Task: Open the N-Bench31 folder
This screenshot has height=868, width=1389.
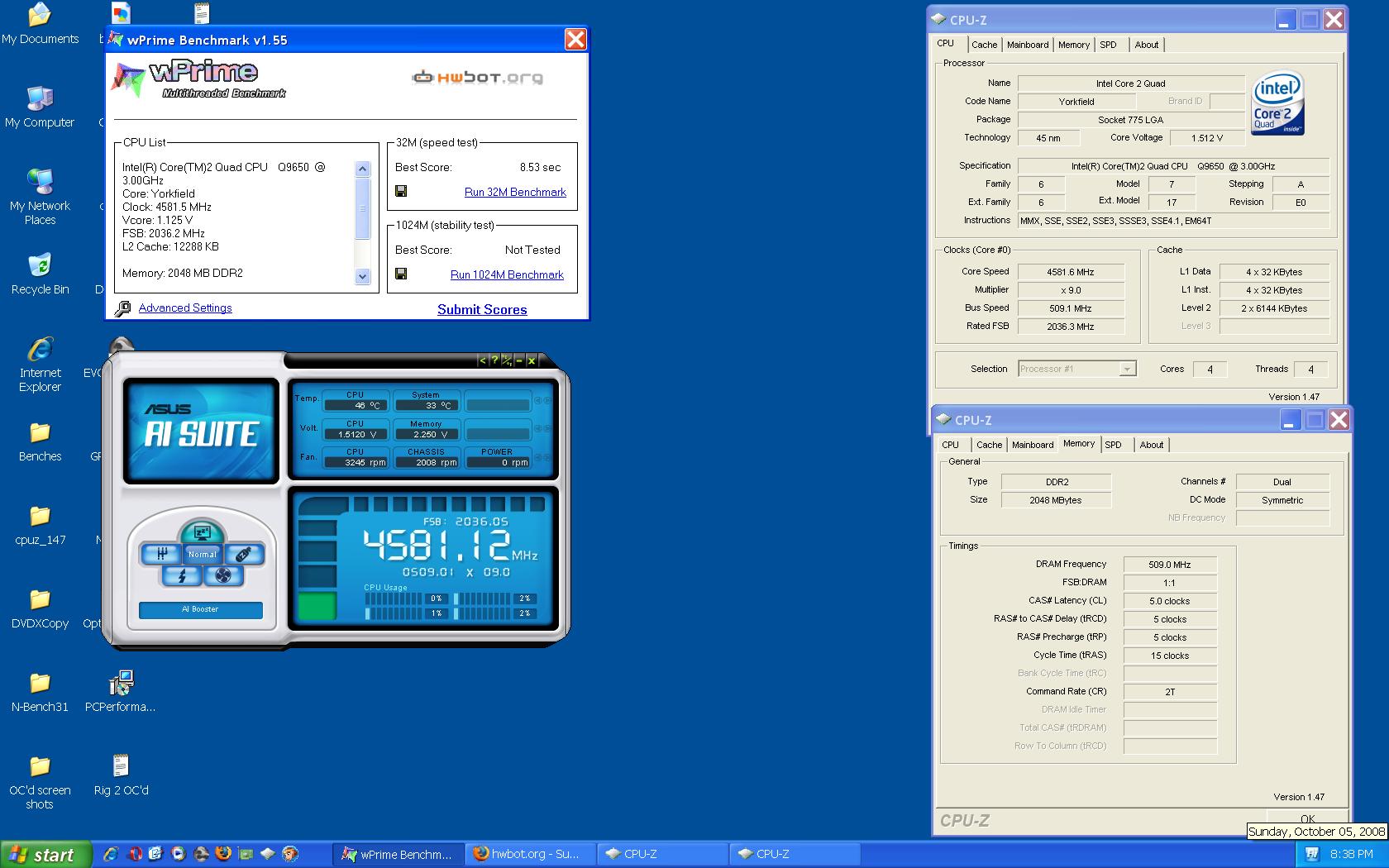Action: (40, 692)
